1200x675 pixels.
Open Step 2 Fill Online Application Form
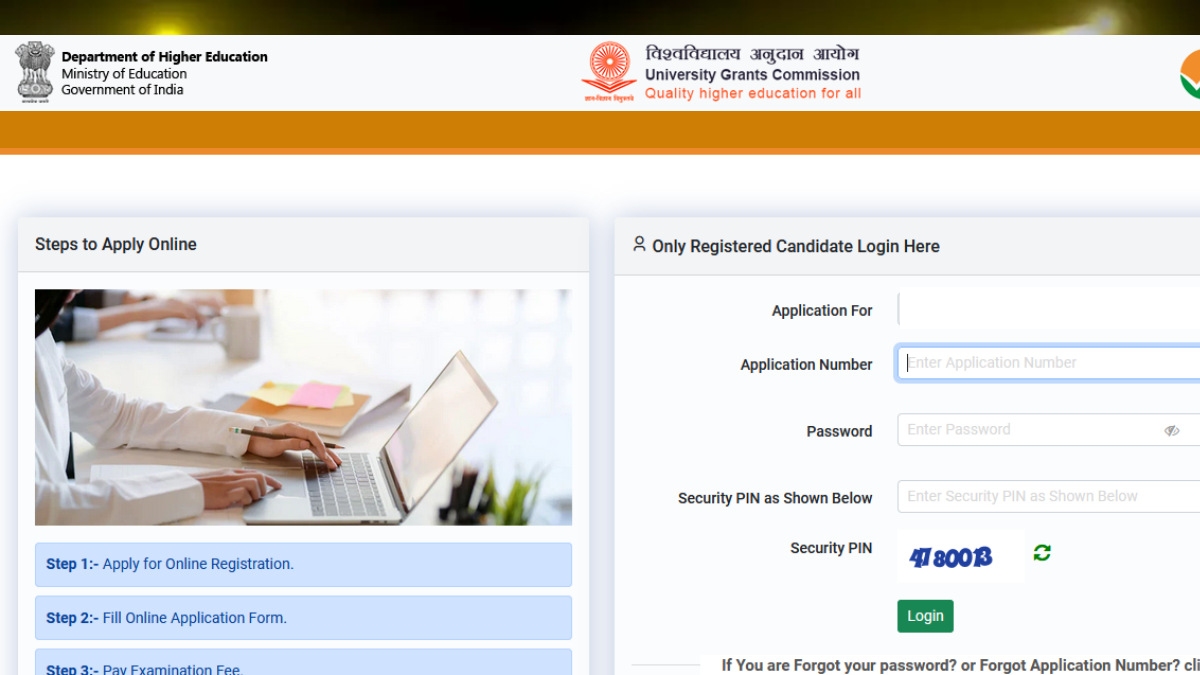click(x=303, y=618)
